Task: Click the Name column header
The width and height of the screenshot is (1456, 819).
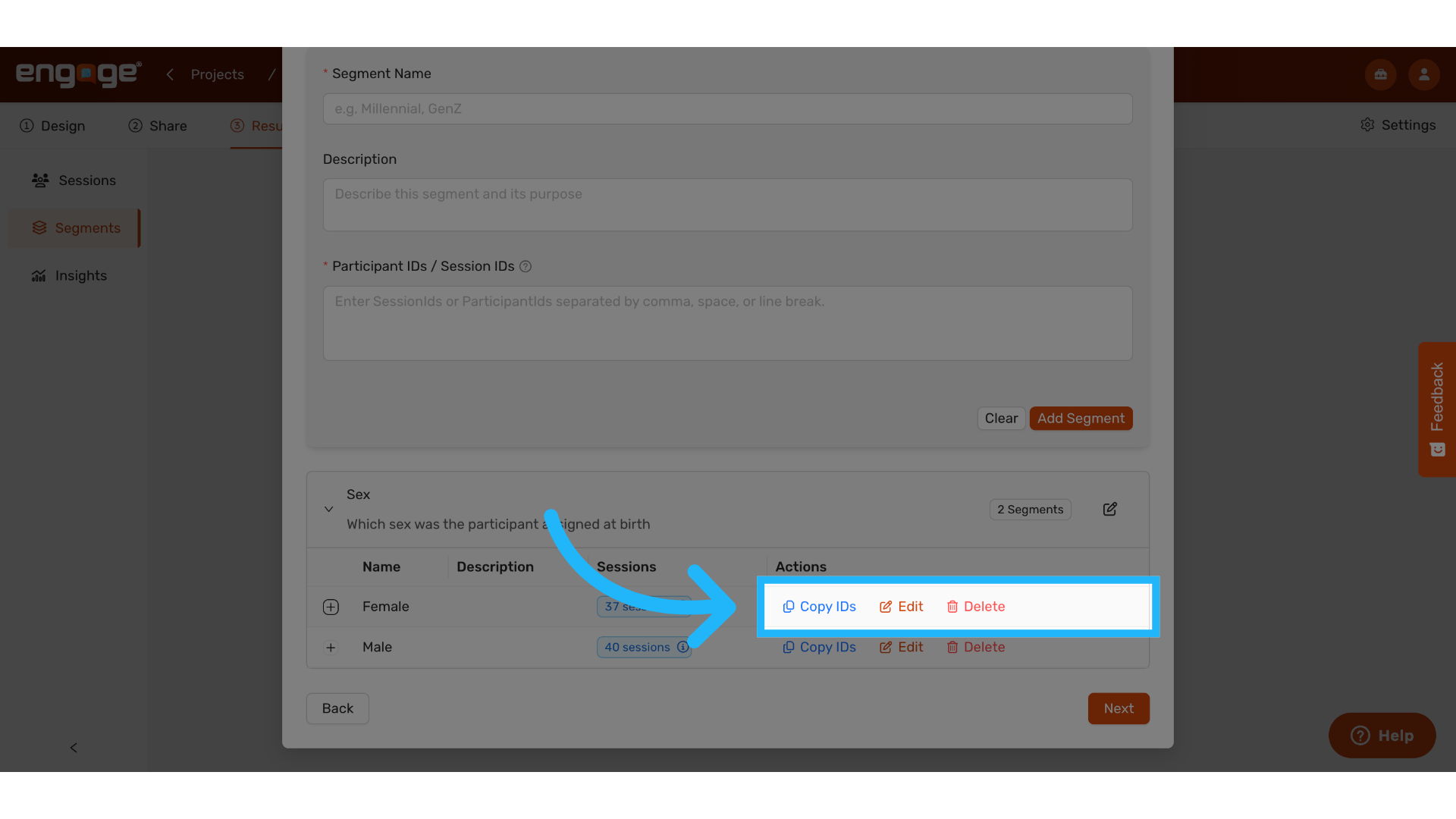Action: pos(381,567)
